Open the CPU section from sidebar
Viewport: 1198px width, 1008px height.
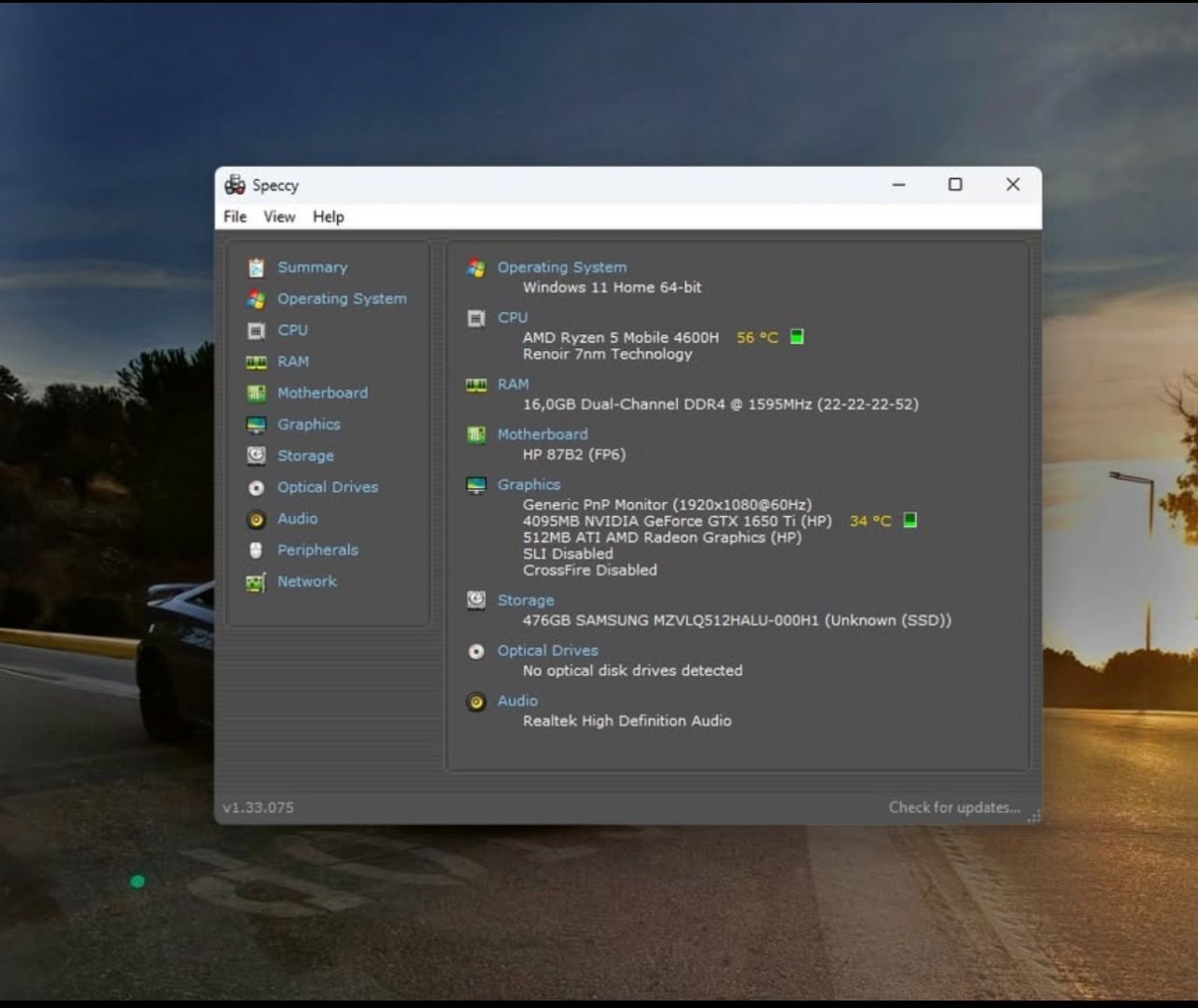292,329
